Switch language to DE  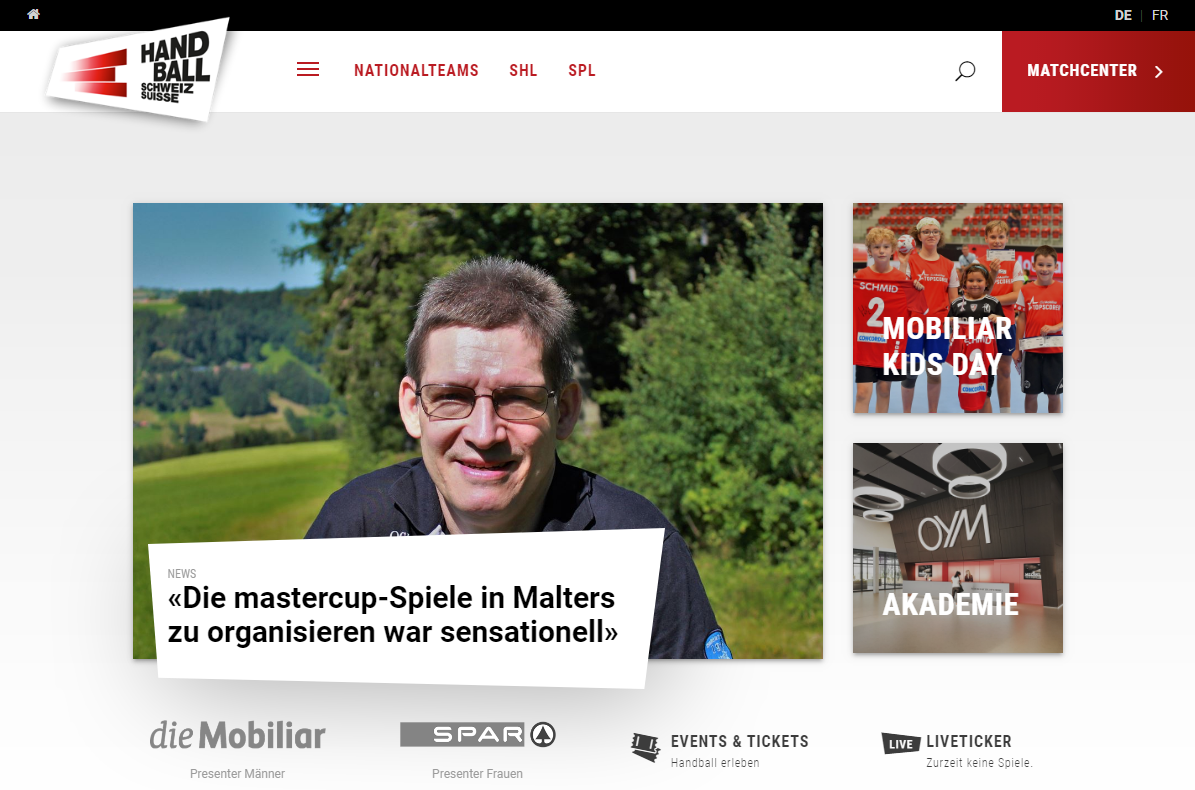click(x=1123, y=15)
